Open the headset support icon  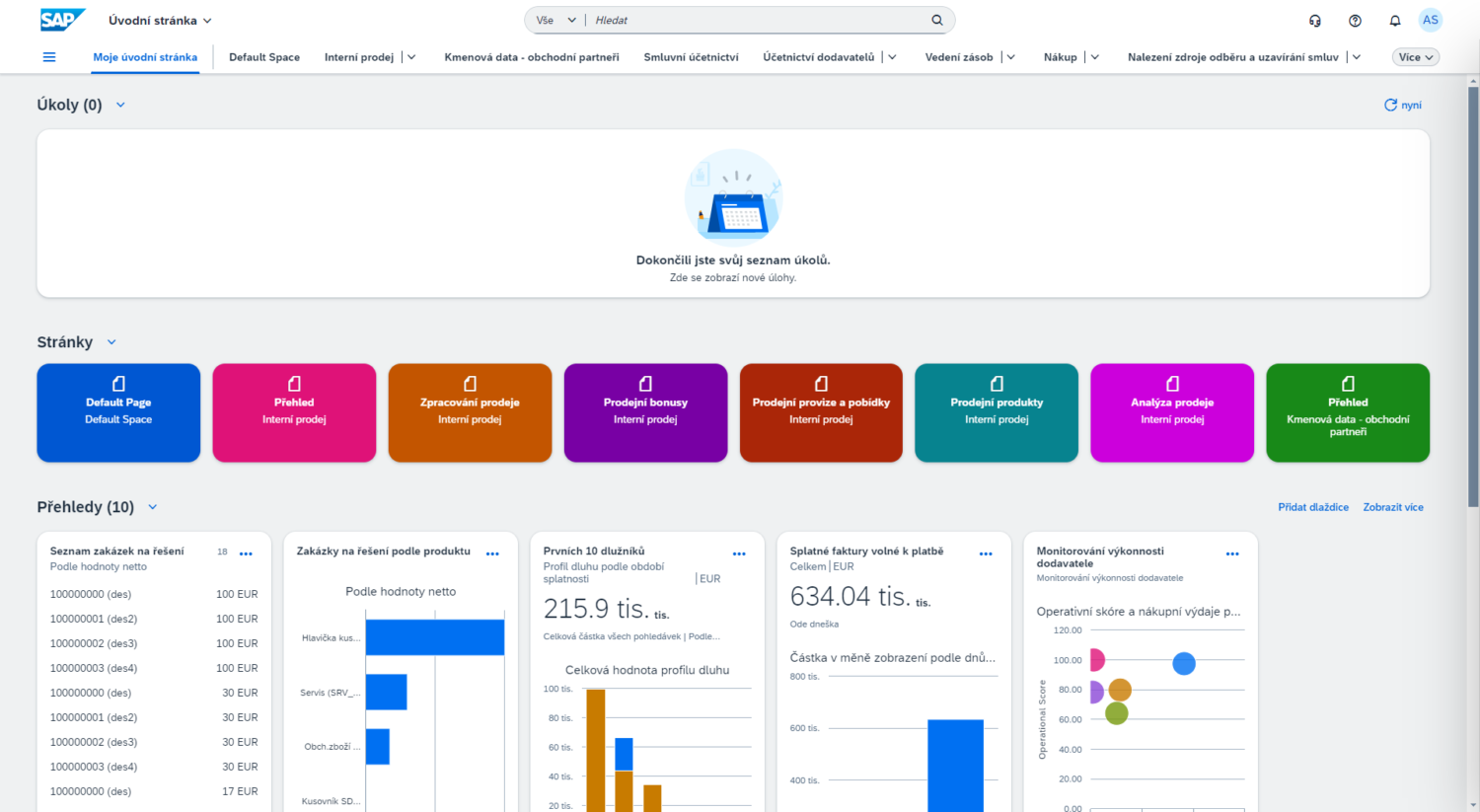coord(1314,21)
